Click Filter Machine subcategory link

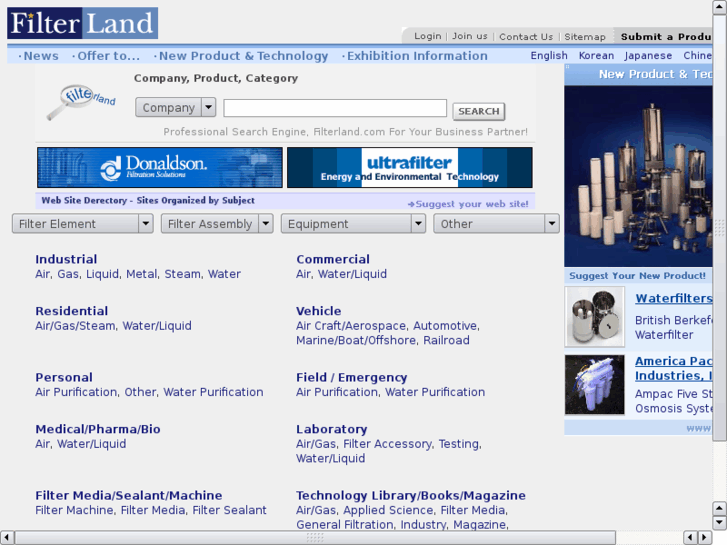click(74, 510)
